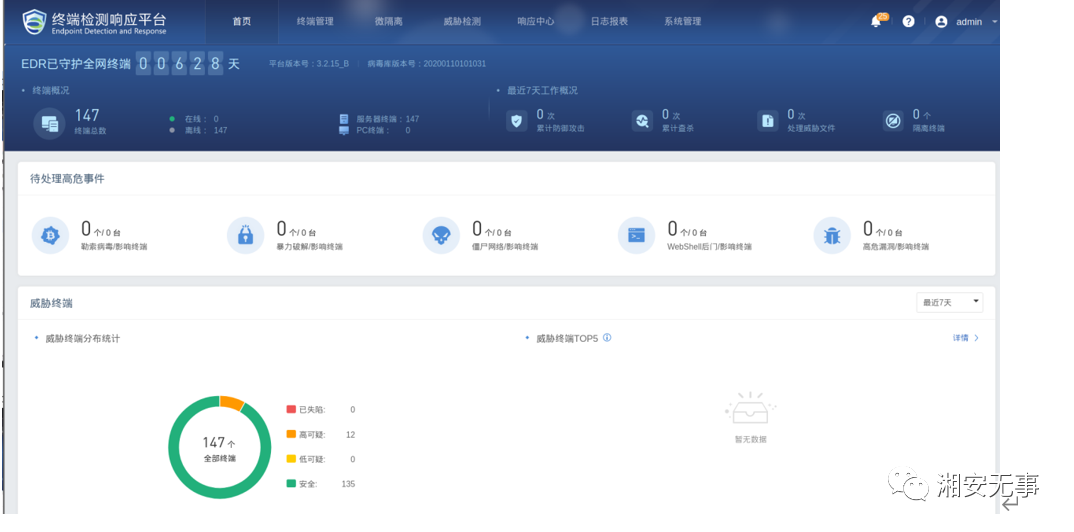Click the 病毒库版本号 text

pyautogui.click(x=427, y=64)
